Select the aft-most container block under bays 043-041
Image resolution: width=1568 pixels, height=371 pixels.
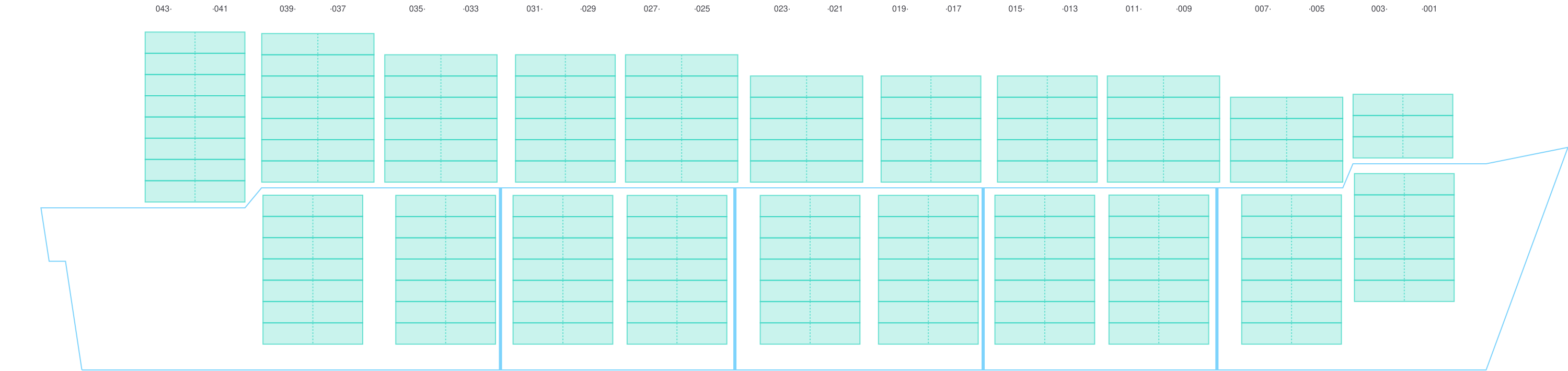195,117
